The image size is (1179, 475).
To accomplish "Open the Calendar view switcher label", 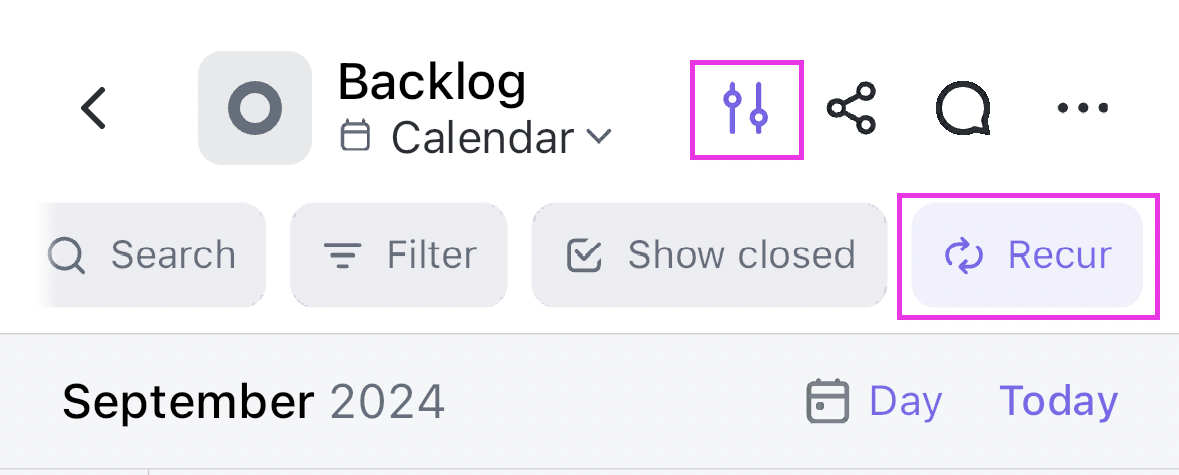I will pos(483,138).
